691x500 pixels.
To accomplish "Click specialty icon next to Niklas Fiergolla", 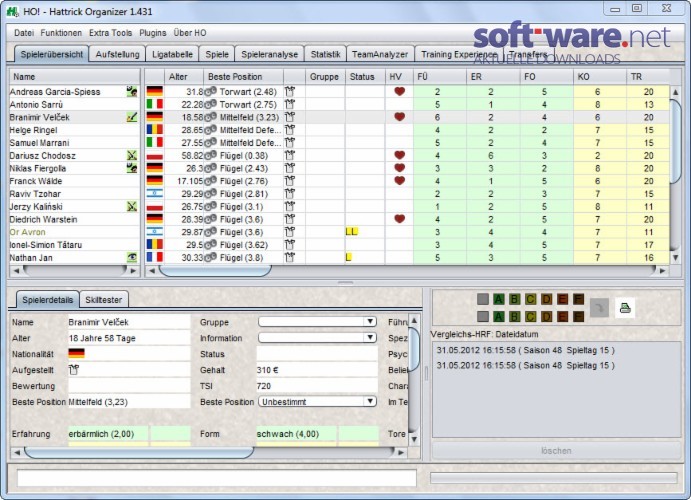I will 131,168.
